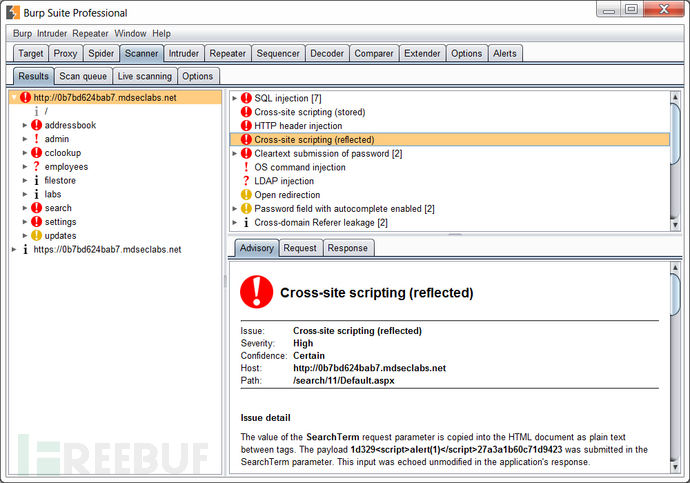Click the issue list scrollbar up arrow
690x483 pixels.
tap(675, 96)
